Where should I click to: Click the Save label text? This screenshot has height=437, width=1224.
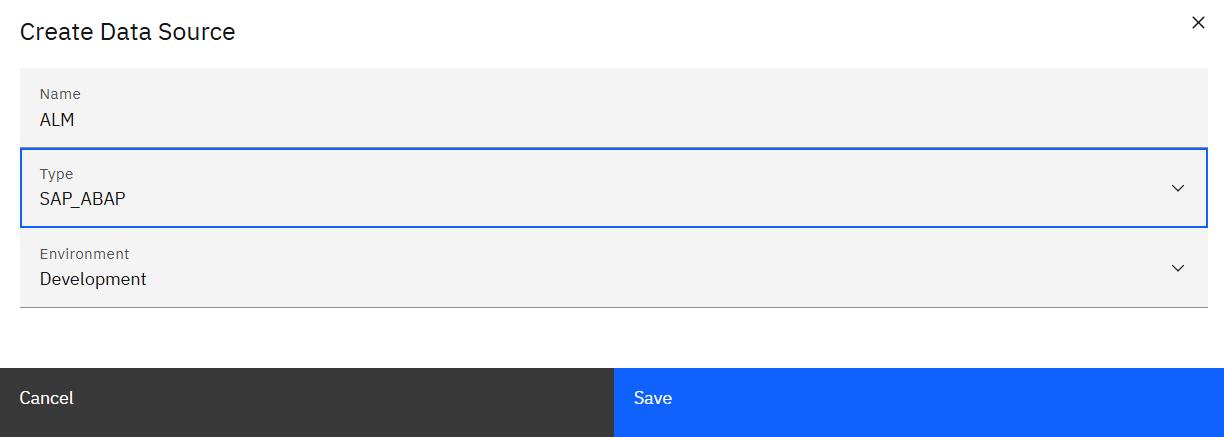click(x=653, y=398)
